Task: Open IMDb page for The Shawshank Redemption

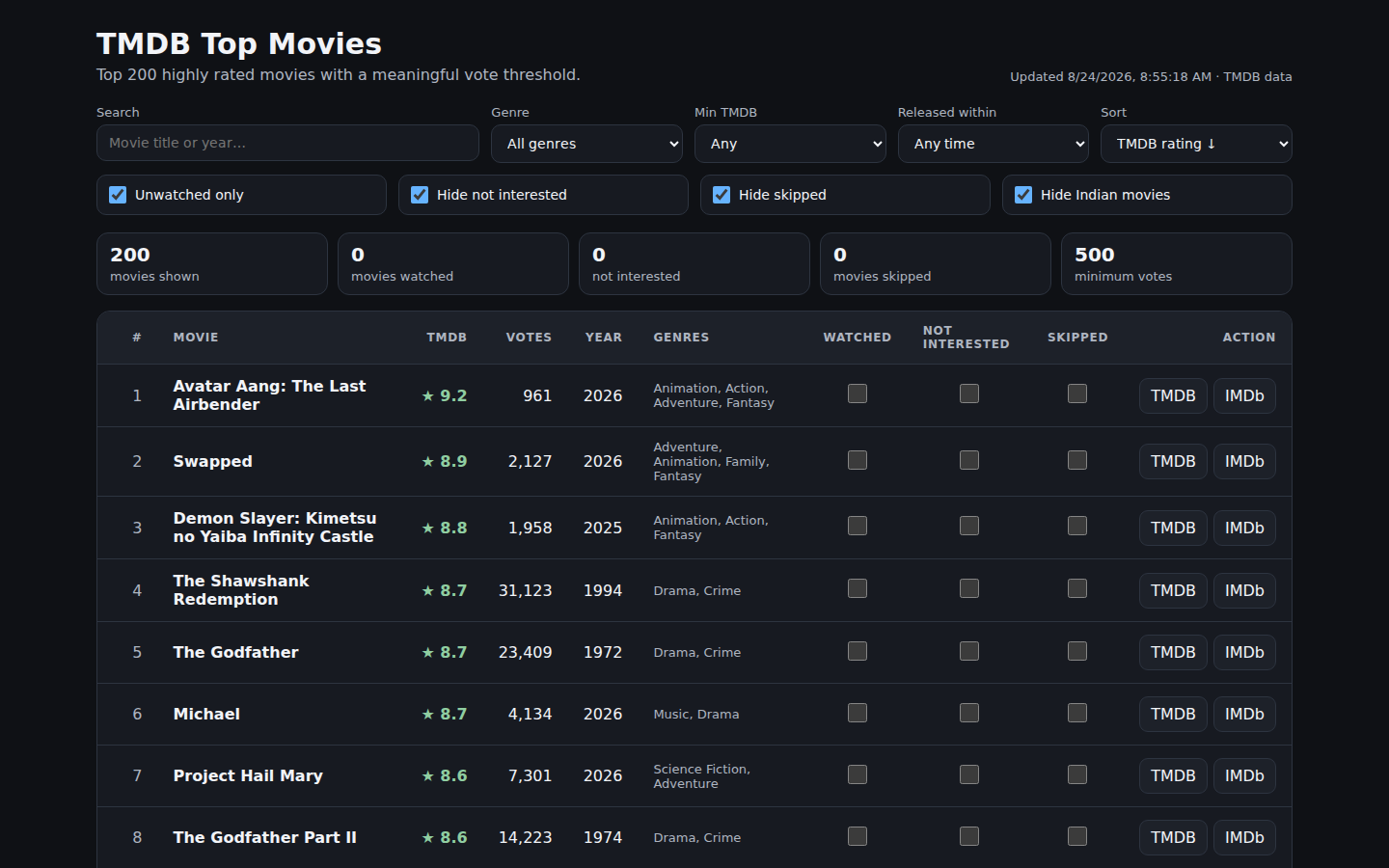Action: point(1244,590)
